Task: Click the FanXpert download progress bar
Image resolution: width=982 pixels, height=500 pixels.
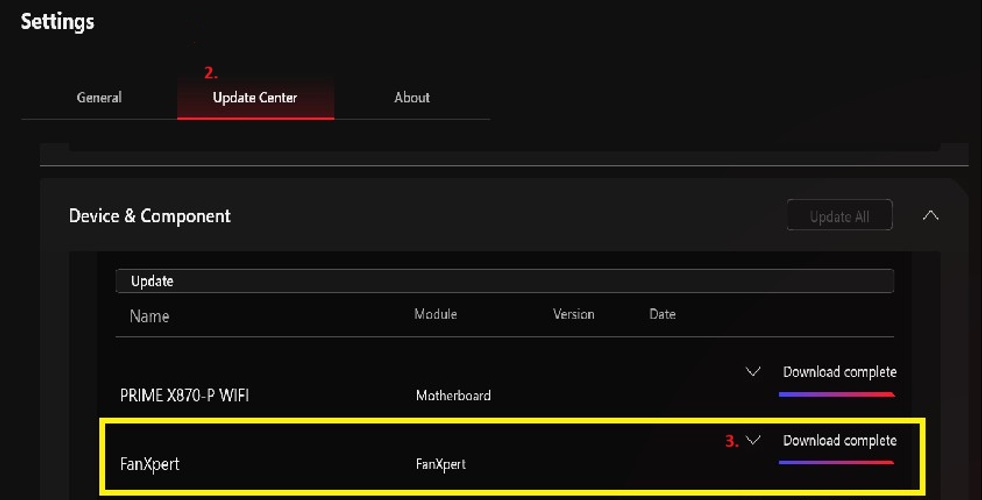Action: click(837, 462)
